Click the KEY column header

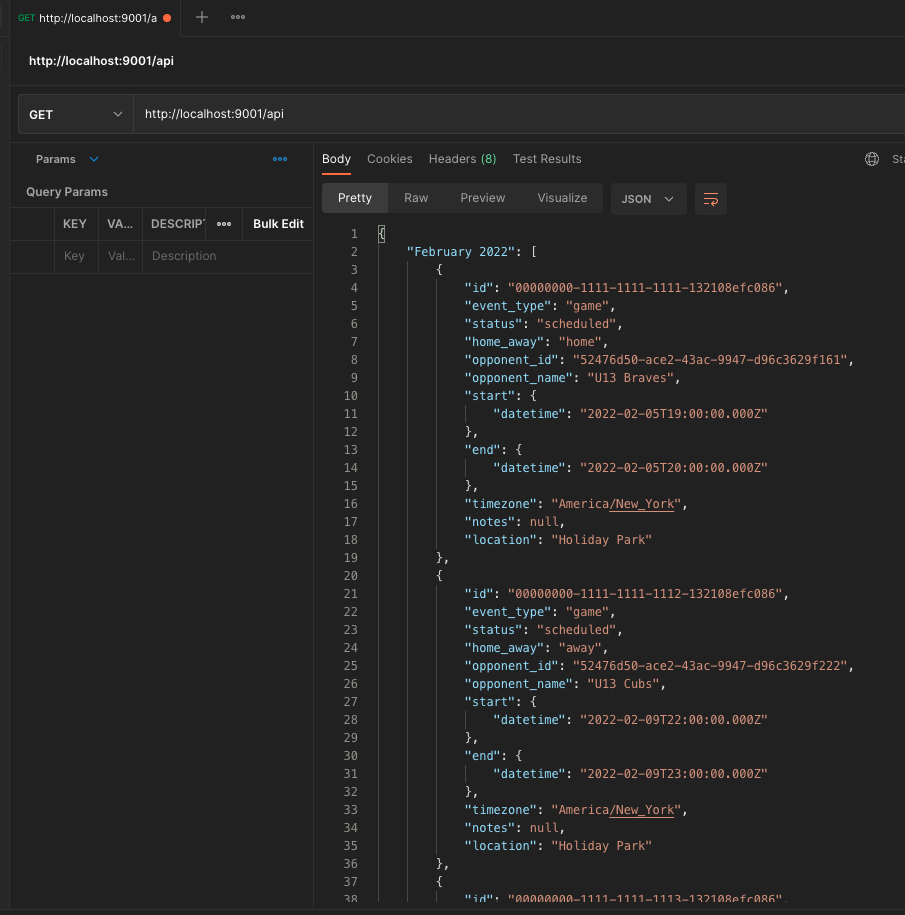click(75, 224)
